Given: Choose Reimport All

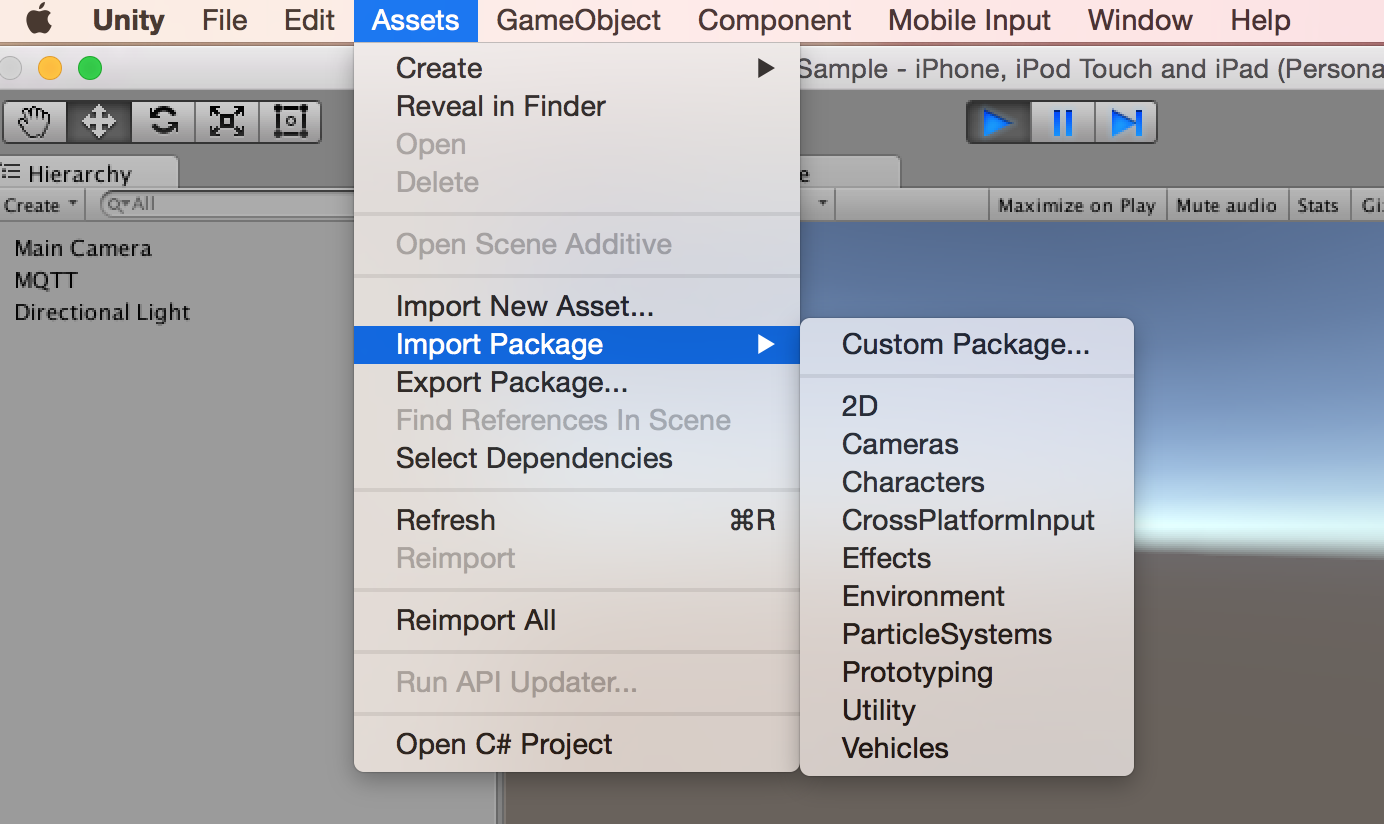Looking at the screenshot, I should coord(577,620).
